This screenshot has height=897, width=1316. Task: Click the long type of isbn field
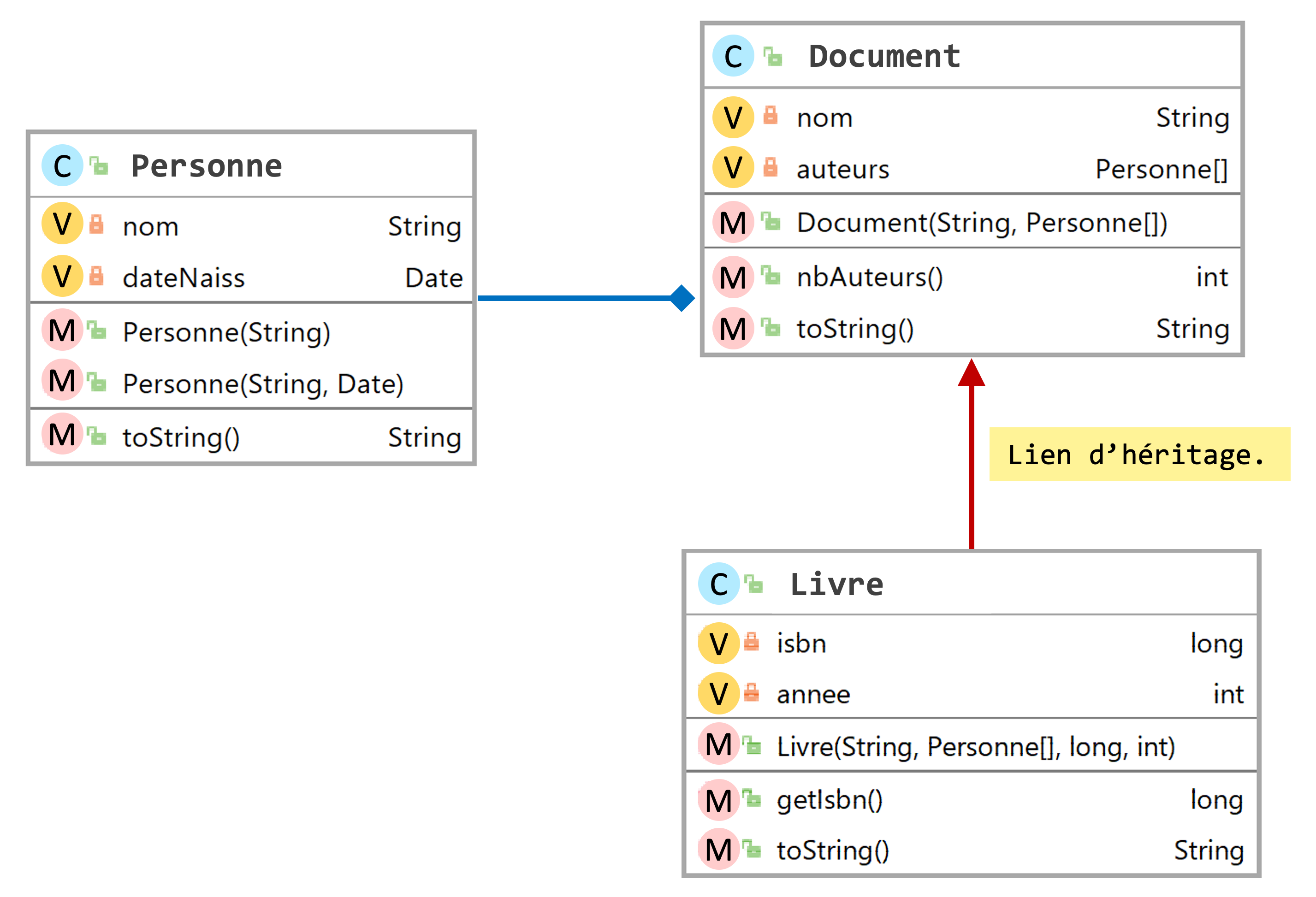pos(1217,644)
